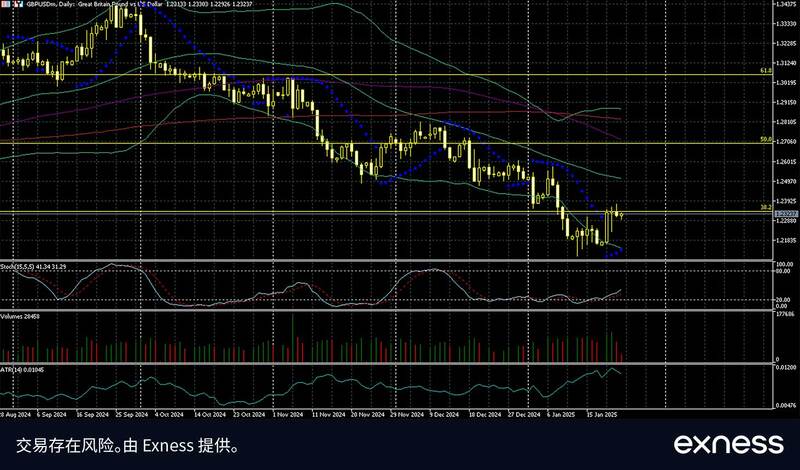Click the Exness logo in footer
Viewport: 800px width, 470px height.
[727, 443]
